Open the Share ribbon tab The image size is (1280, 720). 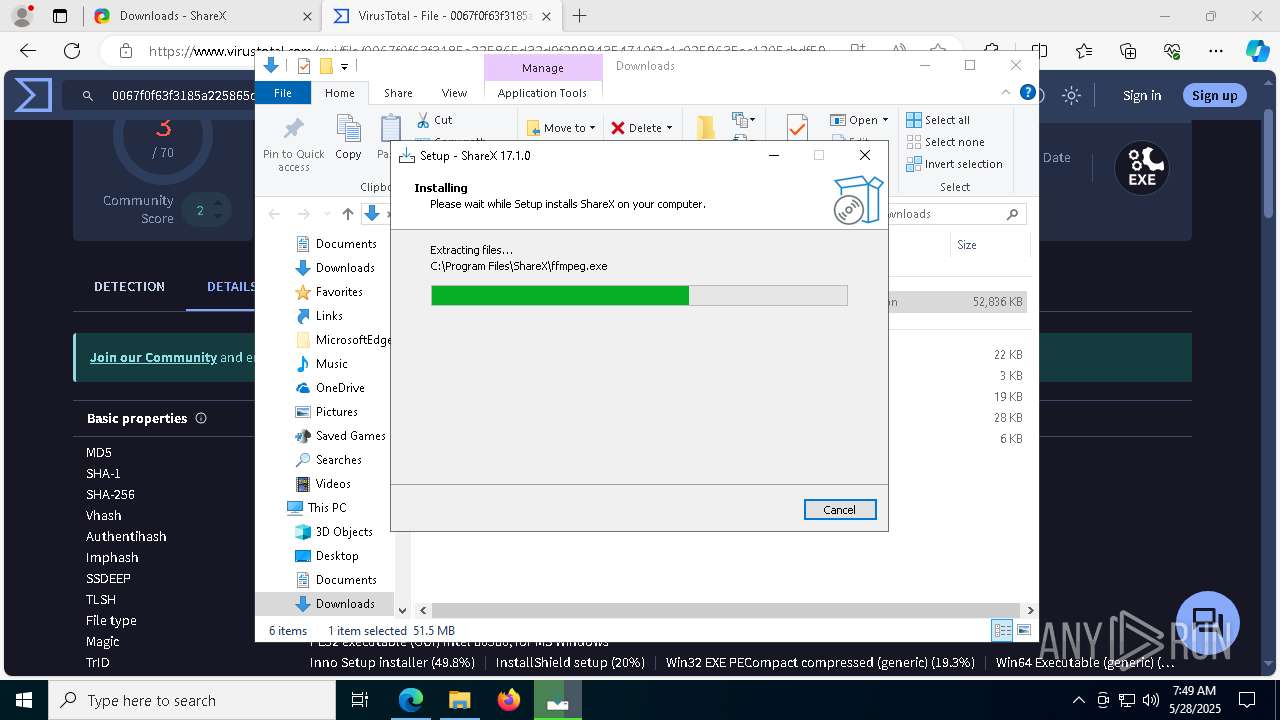[x=398, y=92]
